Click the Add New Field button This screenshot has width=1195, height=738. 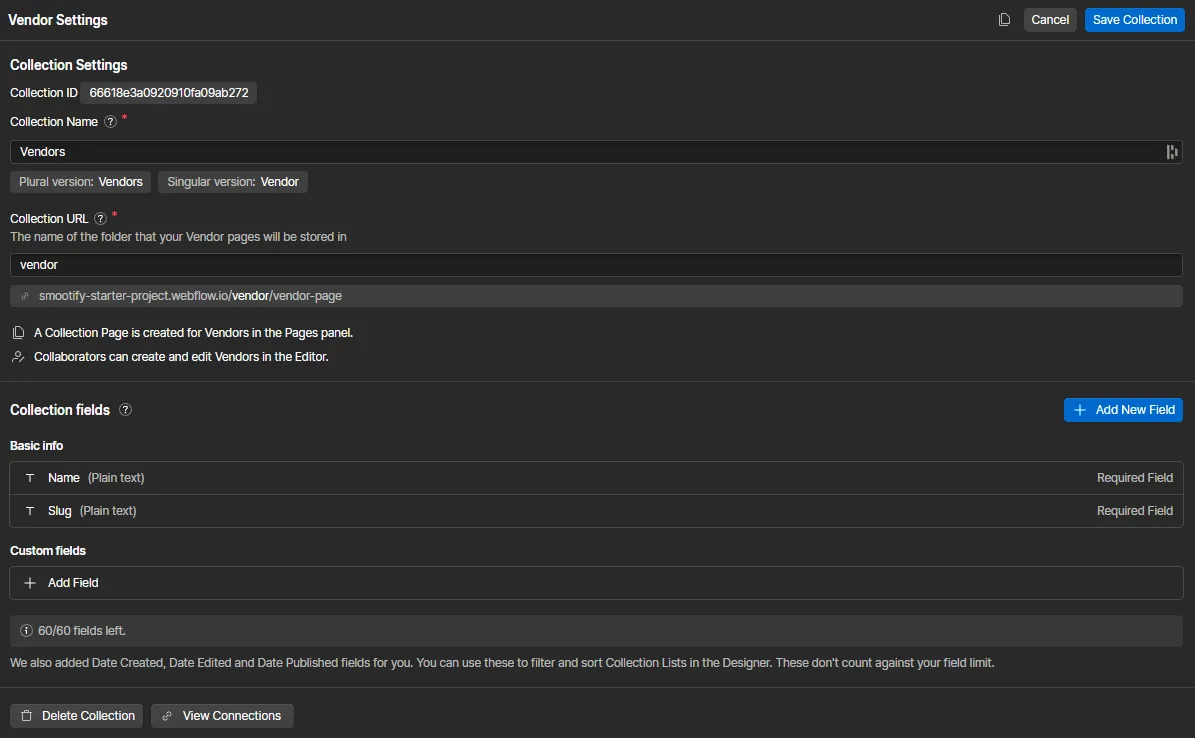pyautogui.click(x=1123, y=410)
